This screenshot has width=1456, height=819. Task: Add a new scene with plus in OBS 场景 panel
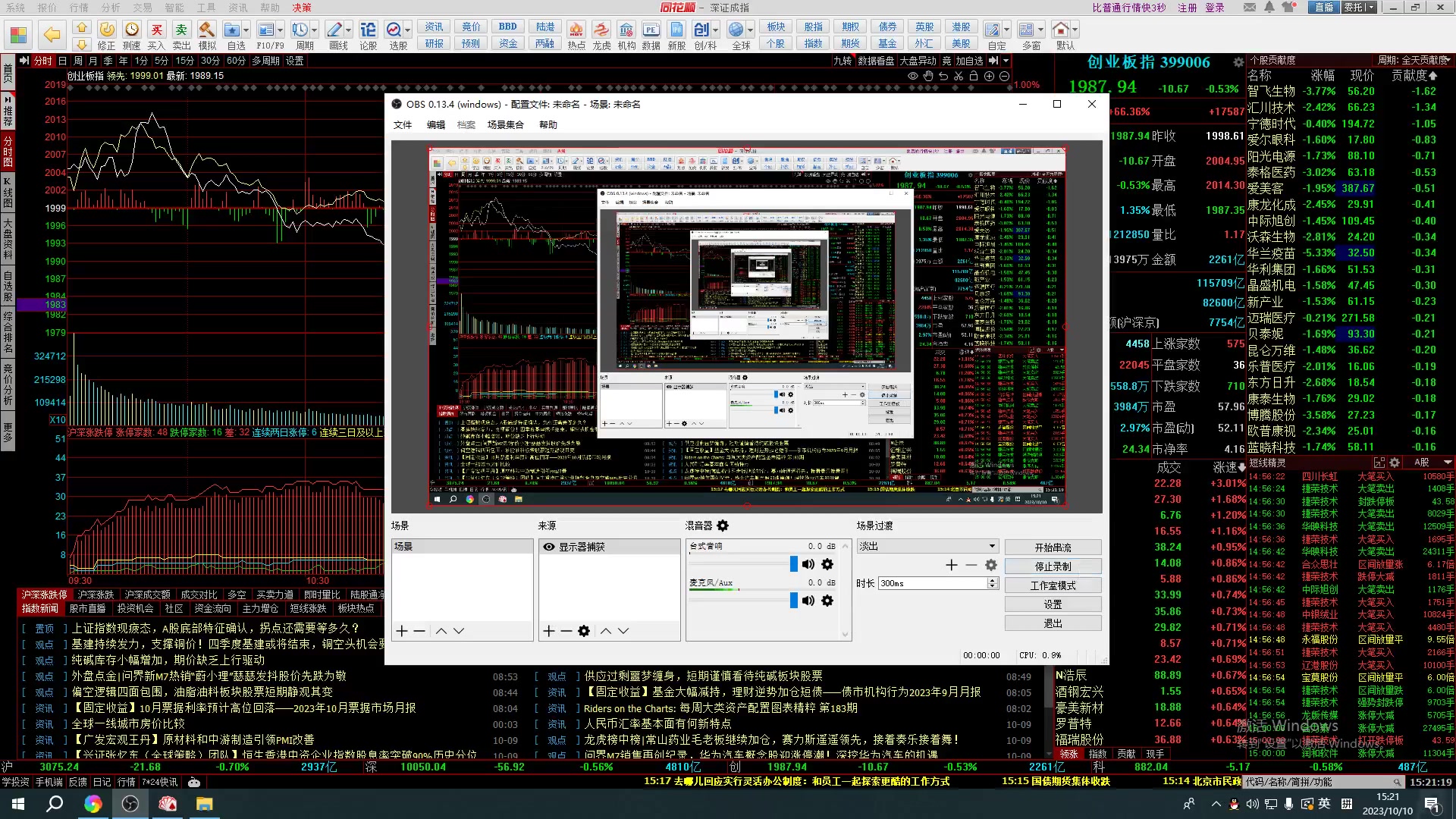tap(402, 631)
